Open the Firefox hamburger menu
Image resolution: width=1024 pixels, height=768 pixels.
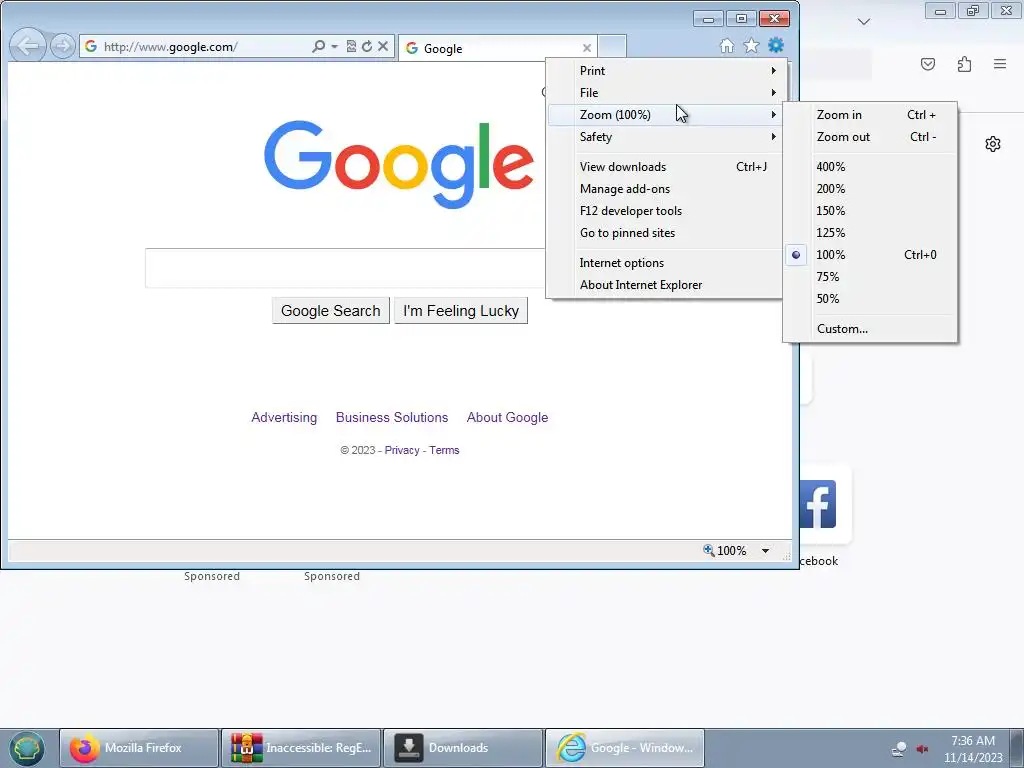[1000, 64]
